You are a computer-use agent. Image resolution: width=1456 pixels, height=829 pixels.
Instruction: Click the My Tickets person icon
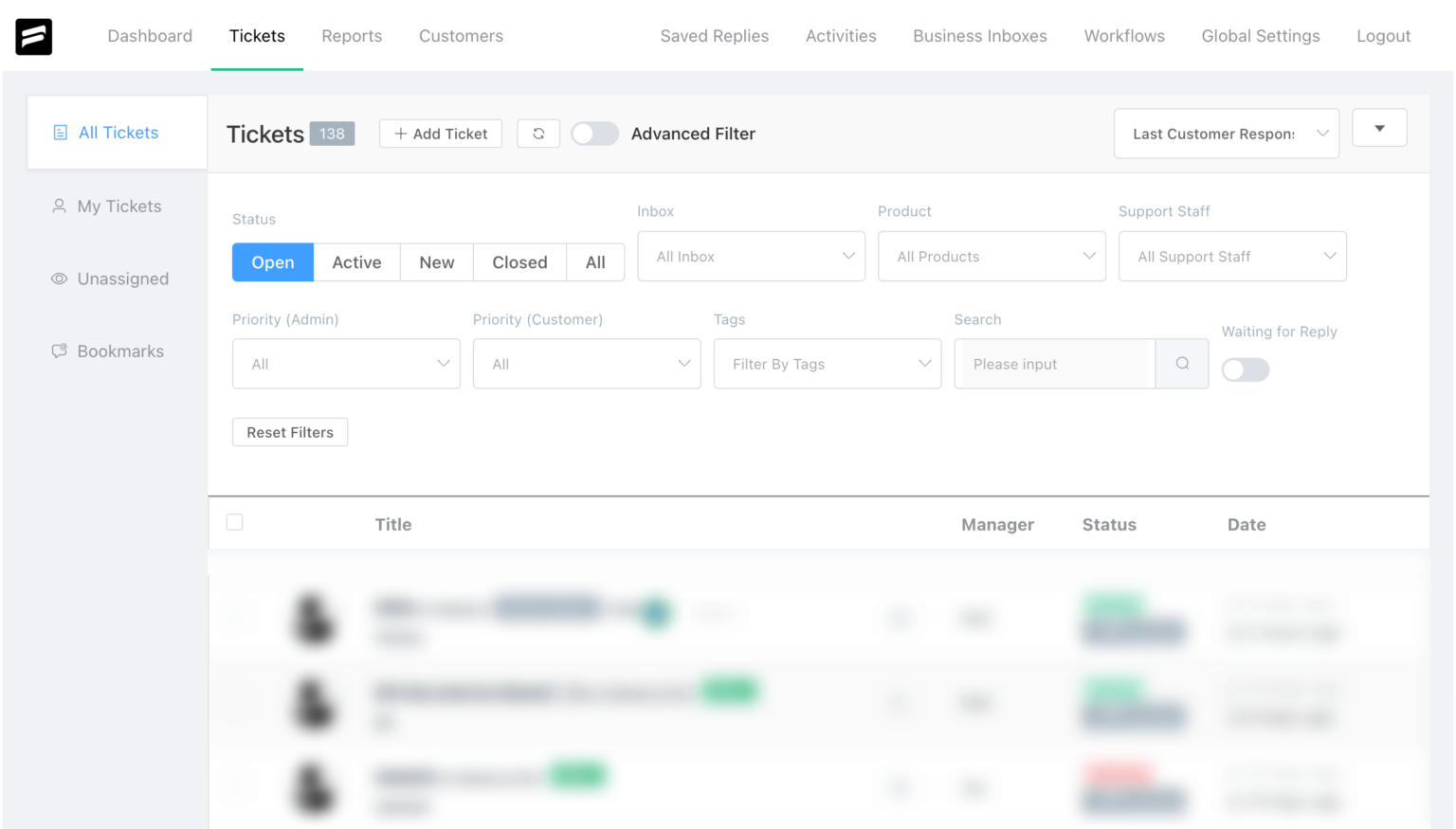click(x=59, y=206)
